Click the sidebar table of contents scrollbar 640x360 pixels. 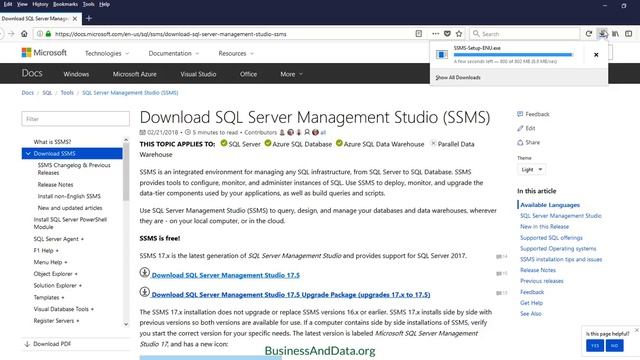tap(126, 171)
